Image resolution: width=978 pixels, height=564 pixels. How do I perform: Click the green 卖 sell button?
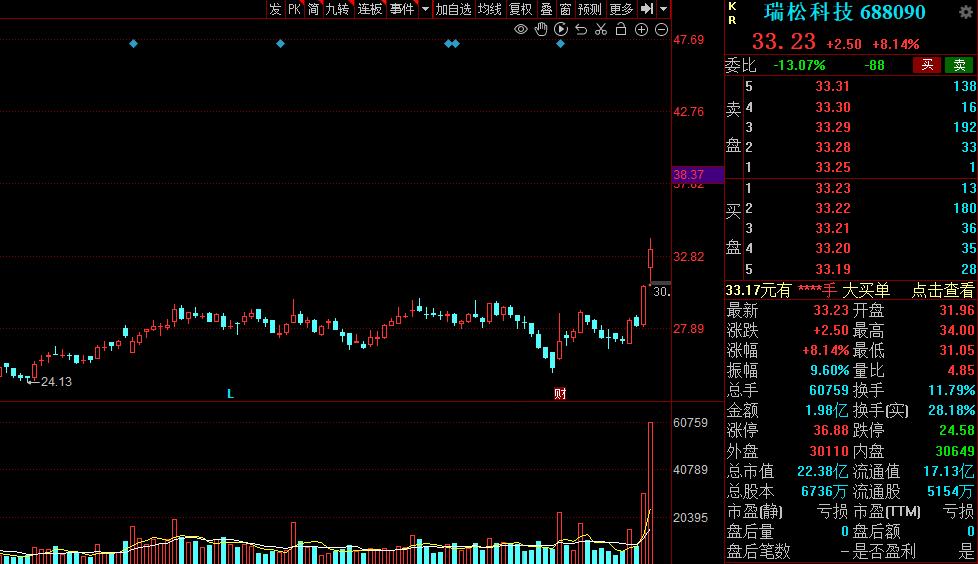click(x=959, y=65)
